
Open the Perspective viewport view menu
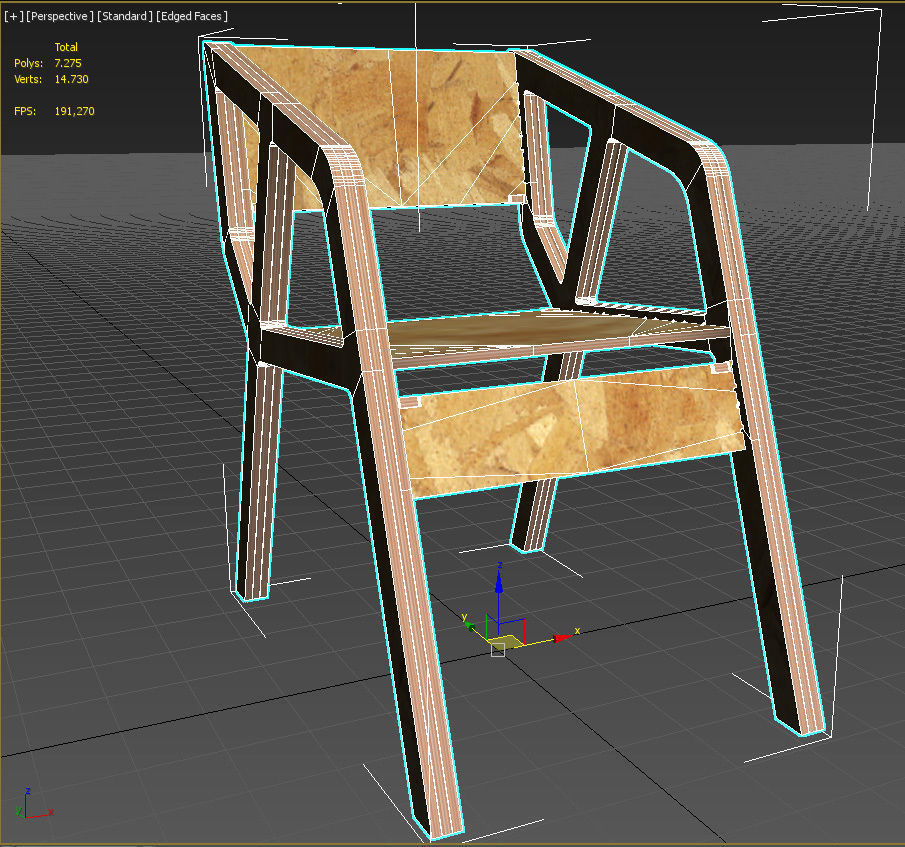pyautogui.click(x=59, y=16)
